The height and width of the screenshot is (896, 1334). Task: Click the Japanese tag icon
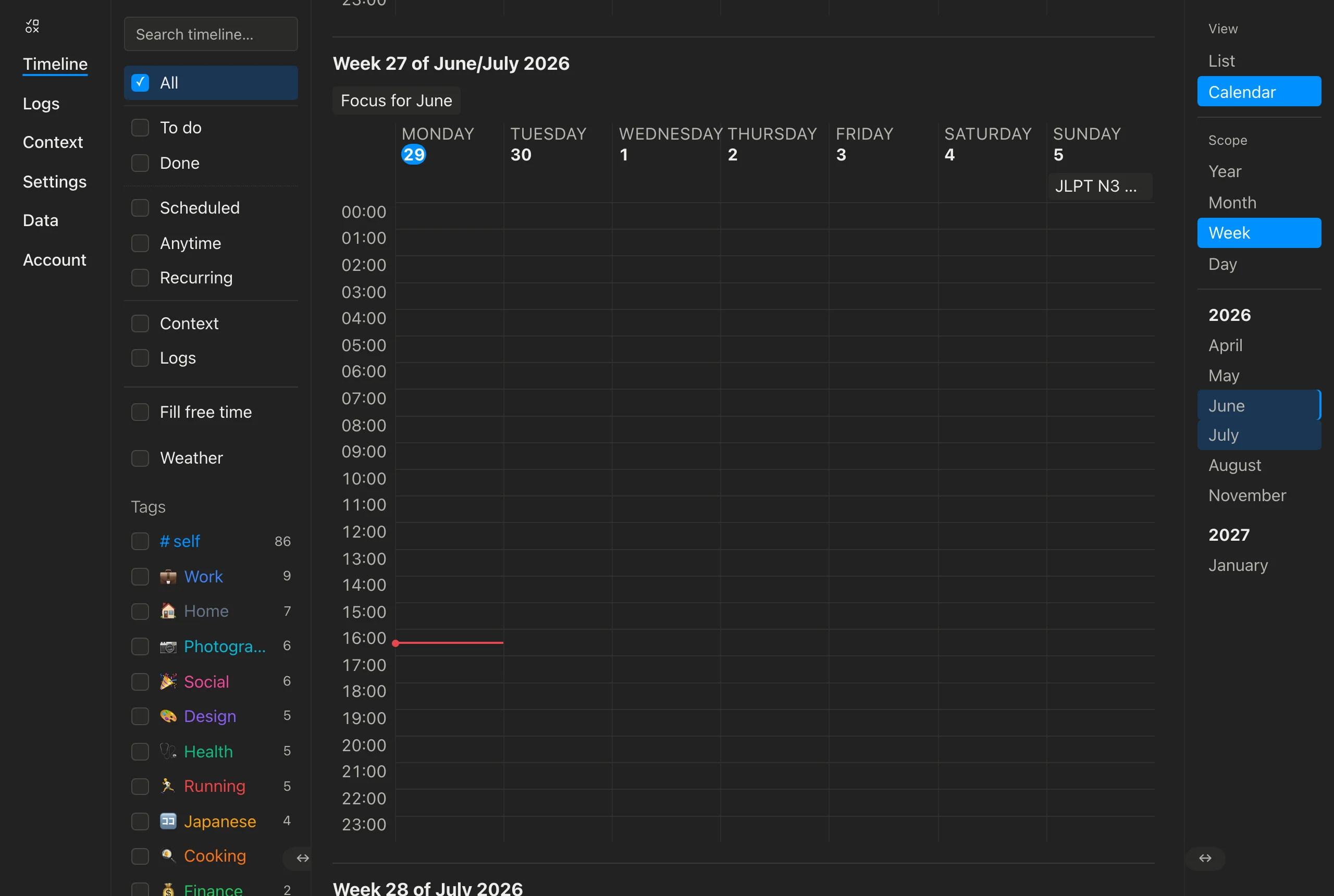click(x=168, y=821)
